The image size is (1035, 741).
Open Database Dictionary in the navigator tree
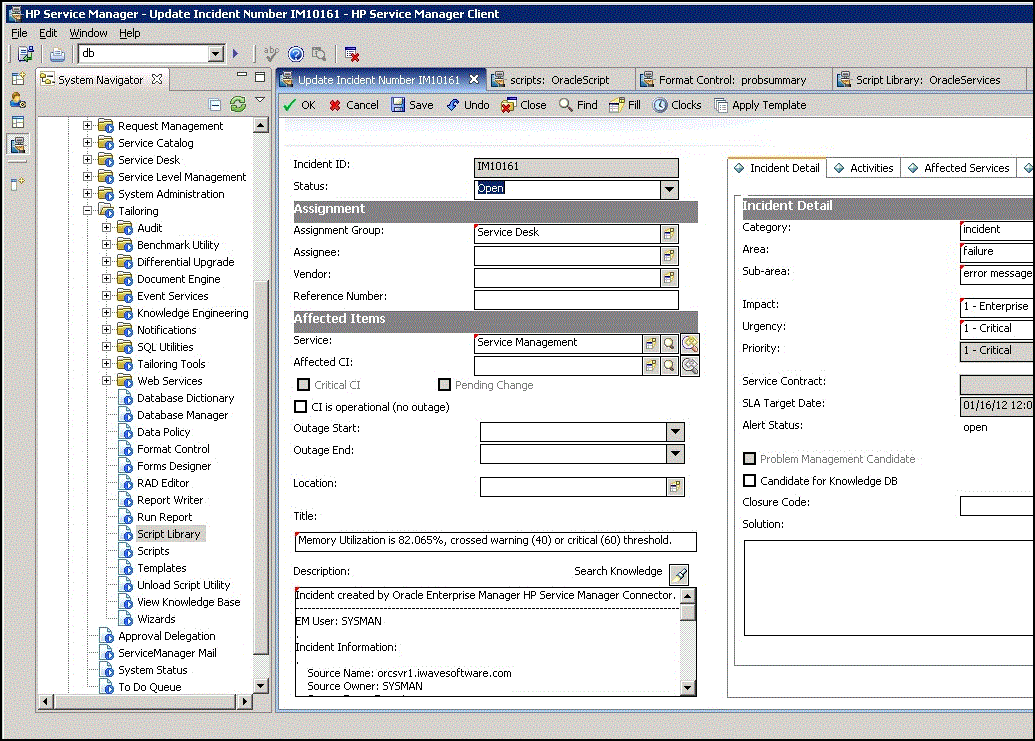[185, 398]
